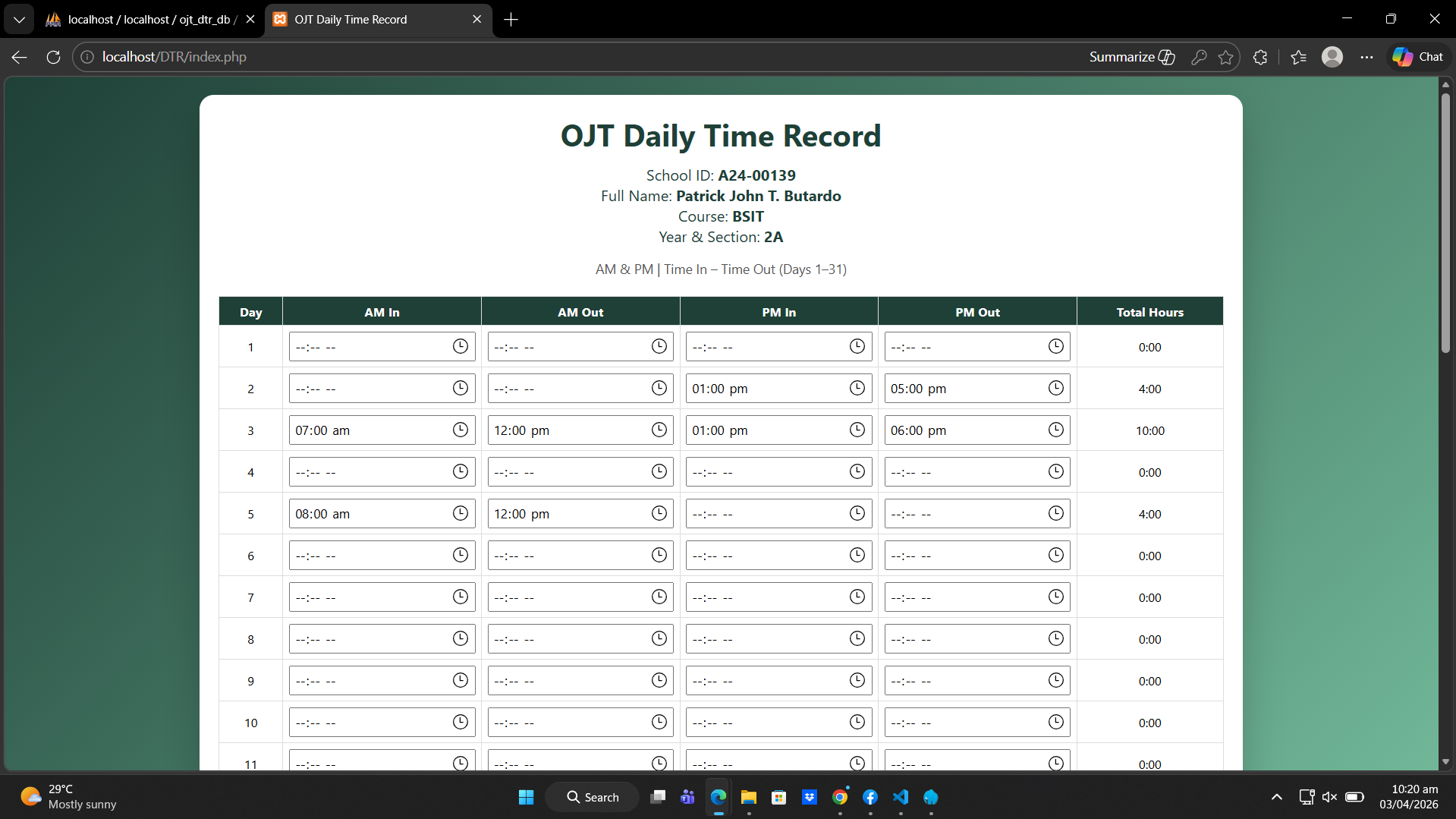Refresh the current page
Image resolution: width=1456 pixels, height=819 pixels.
(53, 57)
